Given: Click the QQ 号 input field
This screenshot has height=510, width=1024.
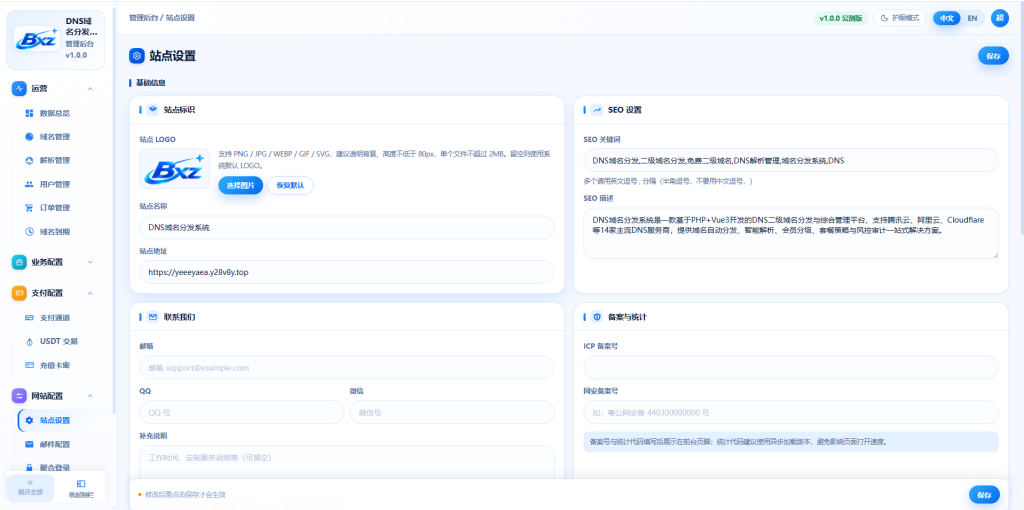Looking at the screenshot, I should coord(242,413).
